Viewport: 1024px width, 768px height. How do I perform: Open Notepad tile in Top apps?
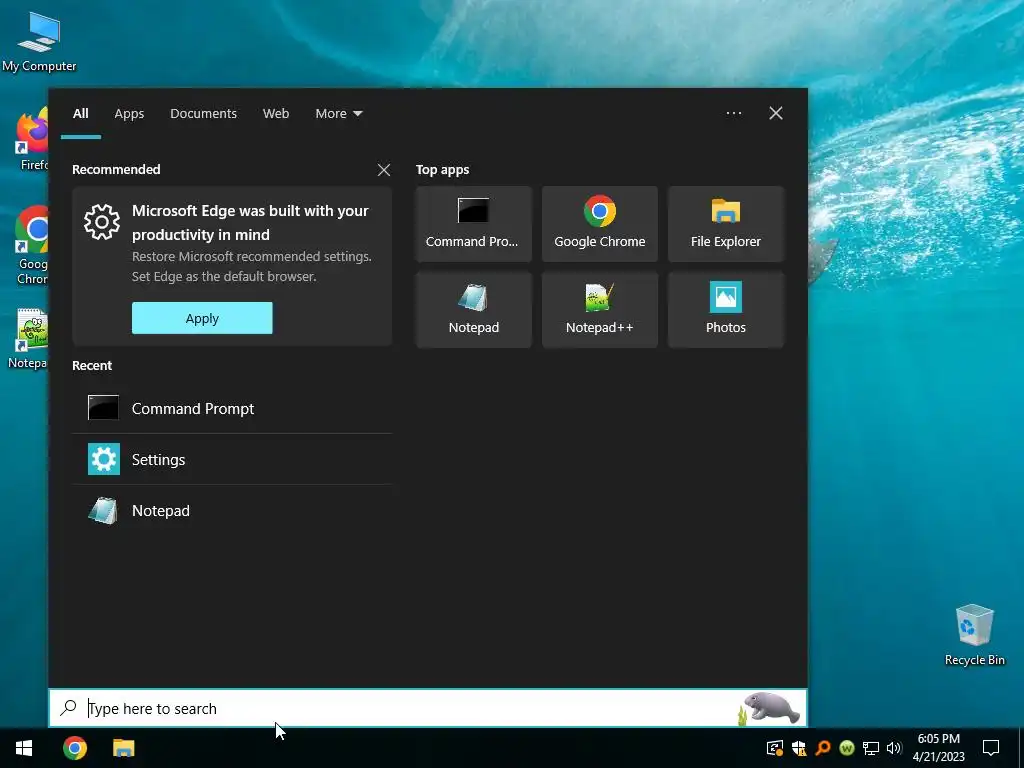(473, 310)
